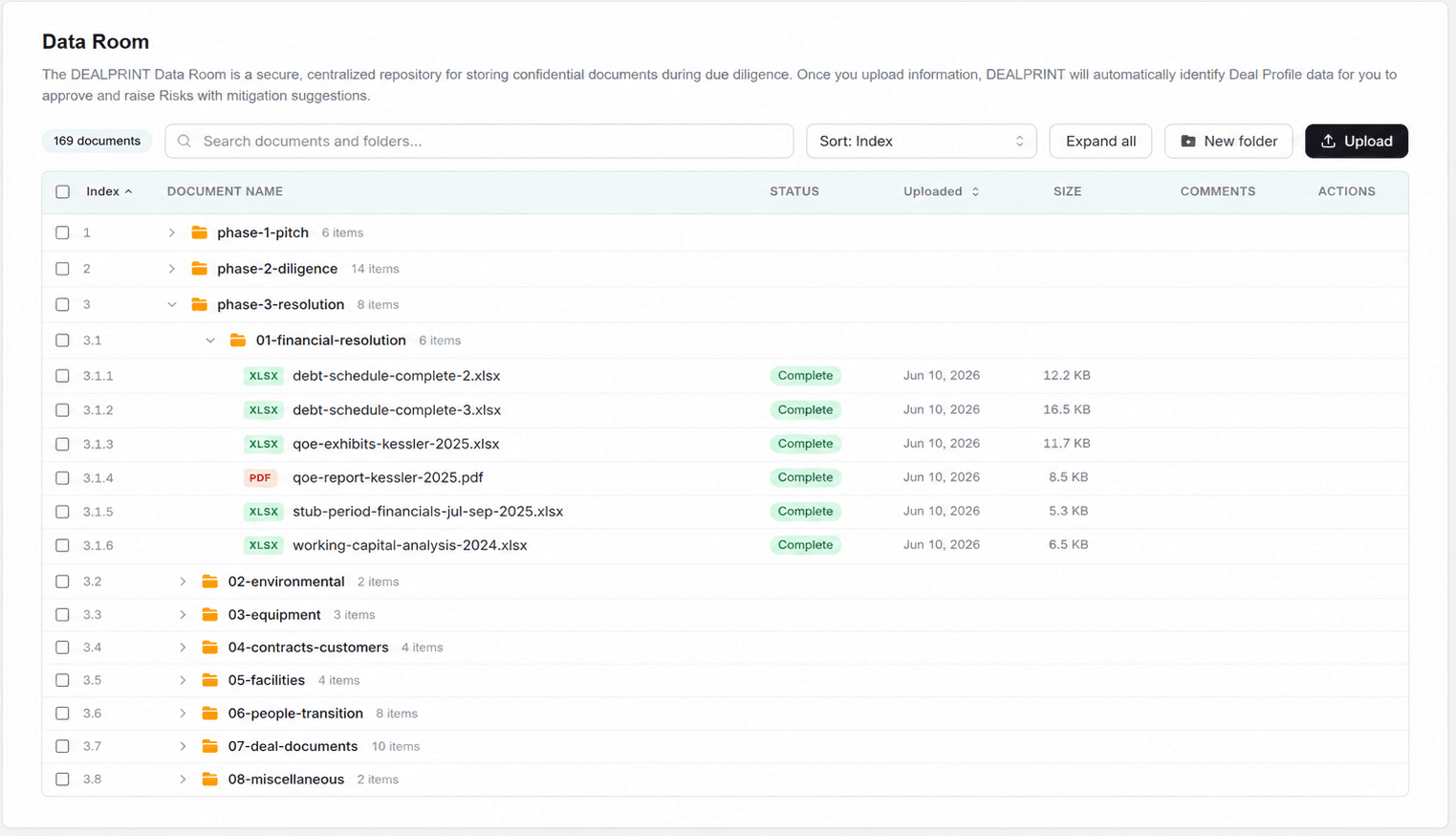Screen dimensions: 1456x836
Task: Expand the 04-contracts-customers folder chevron
Action: pos(183,648)
